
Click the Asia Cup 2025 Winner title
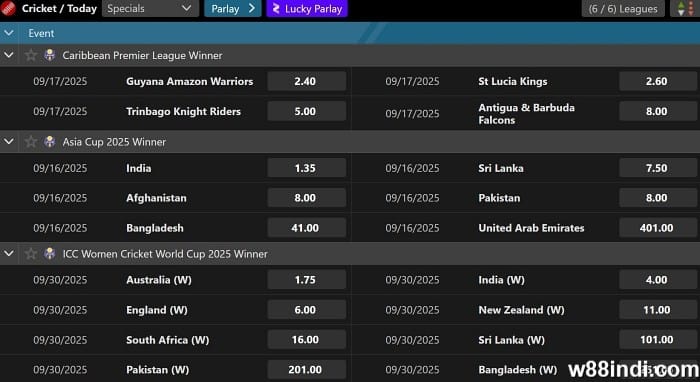pos(114,142)
